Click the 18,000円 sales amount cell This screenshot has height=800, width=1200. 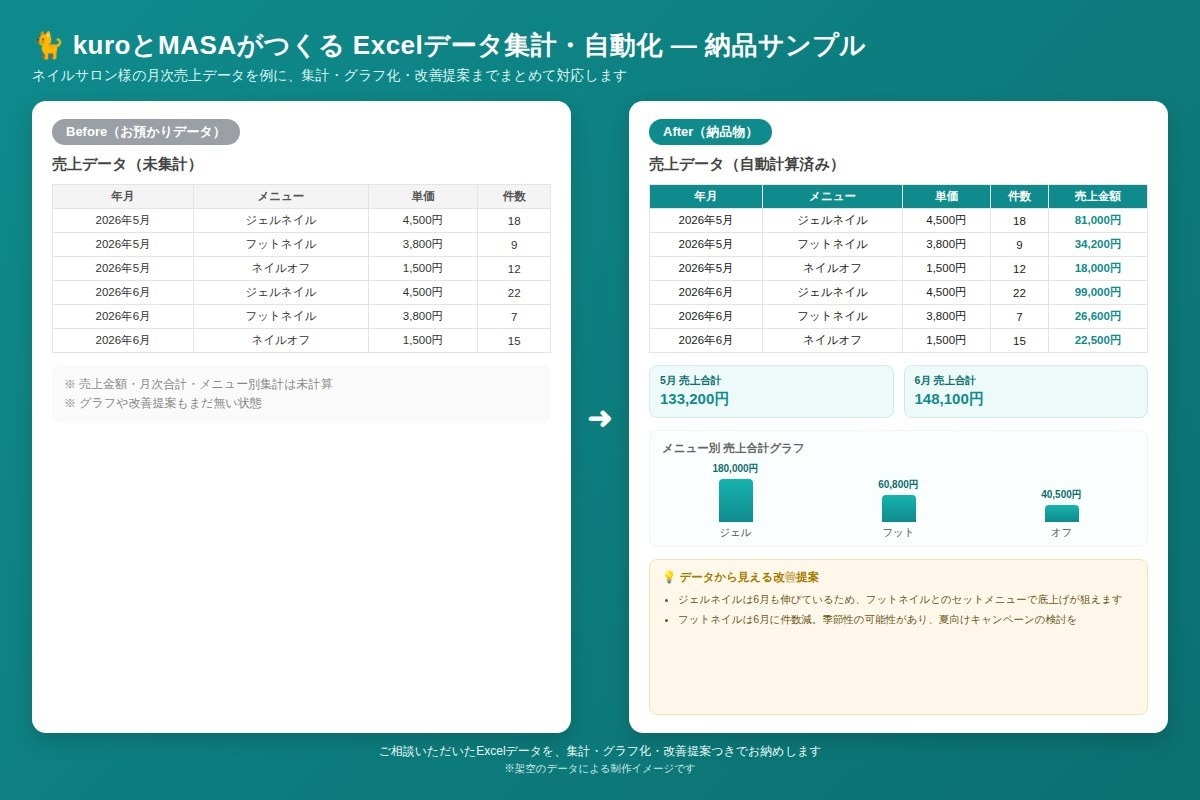(1097, 268)
